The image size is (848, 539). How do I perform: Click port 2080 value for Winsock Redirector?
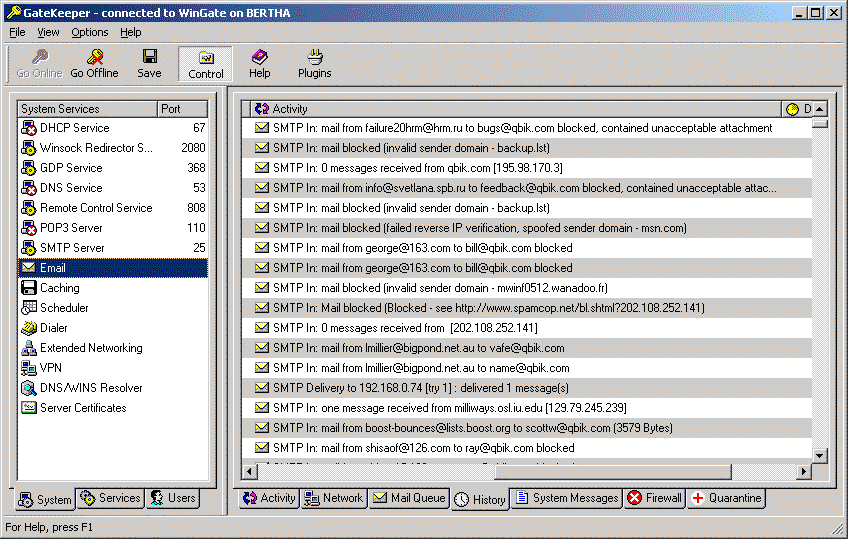pos(193,148)
